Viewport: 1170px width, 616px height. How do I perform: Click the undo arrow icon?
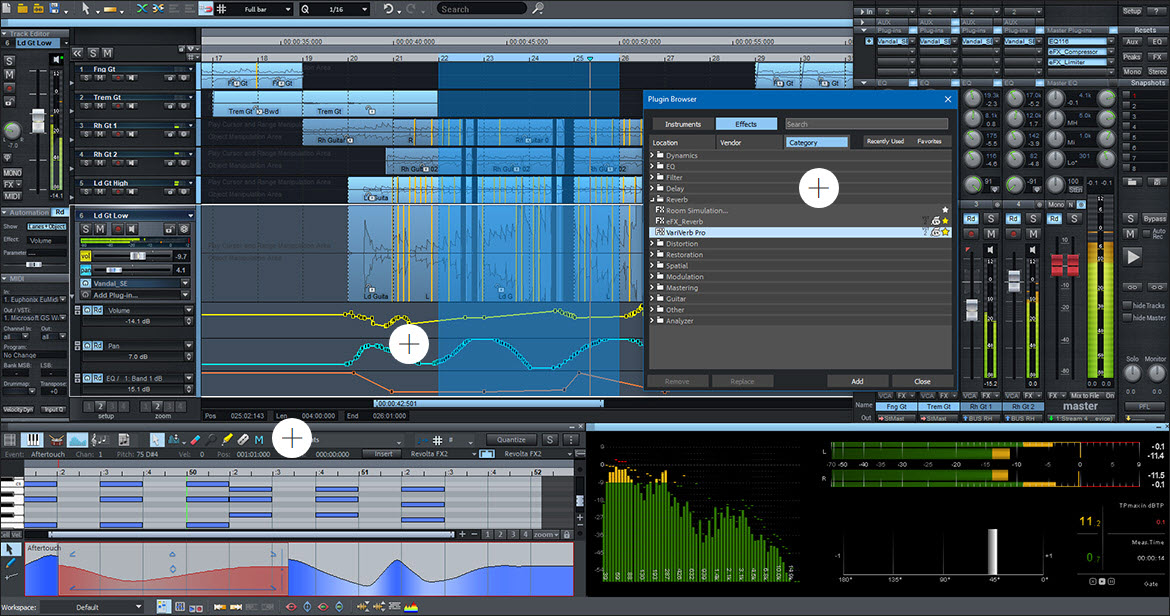click(x=389, y=9)
